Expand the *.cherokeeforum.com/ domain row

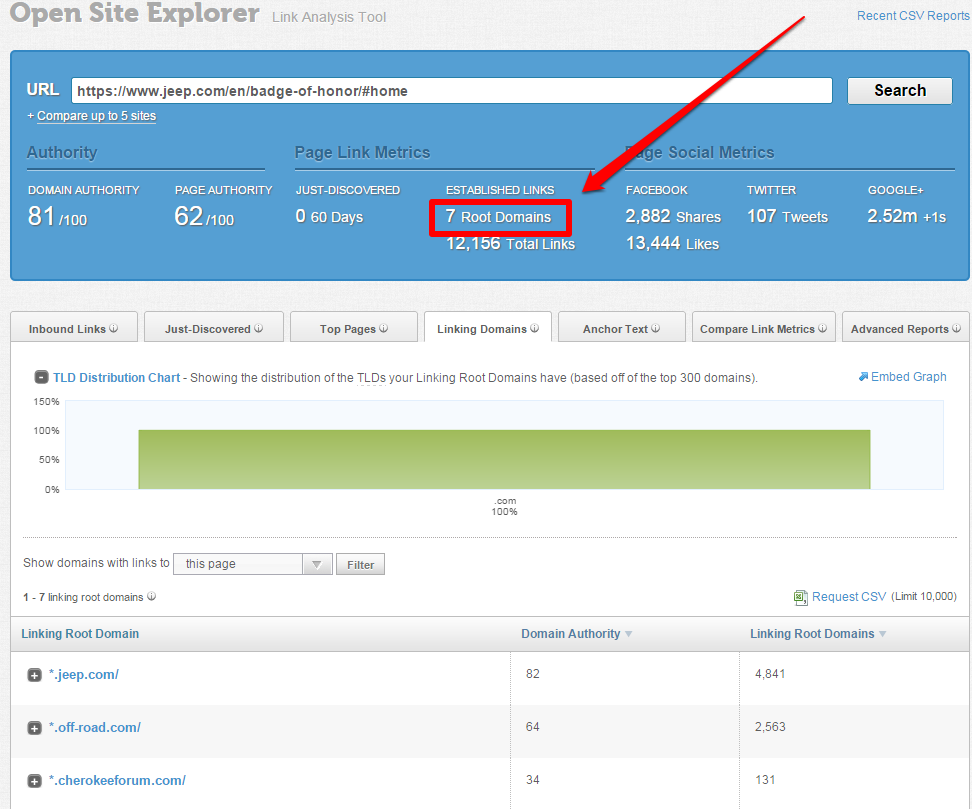tap(34, 781)
